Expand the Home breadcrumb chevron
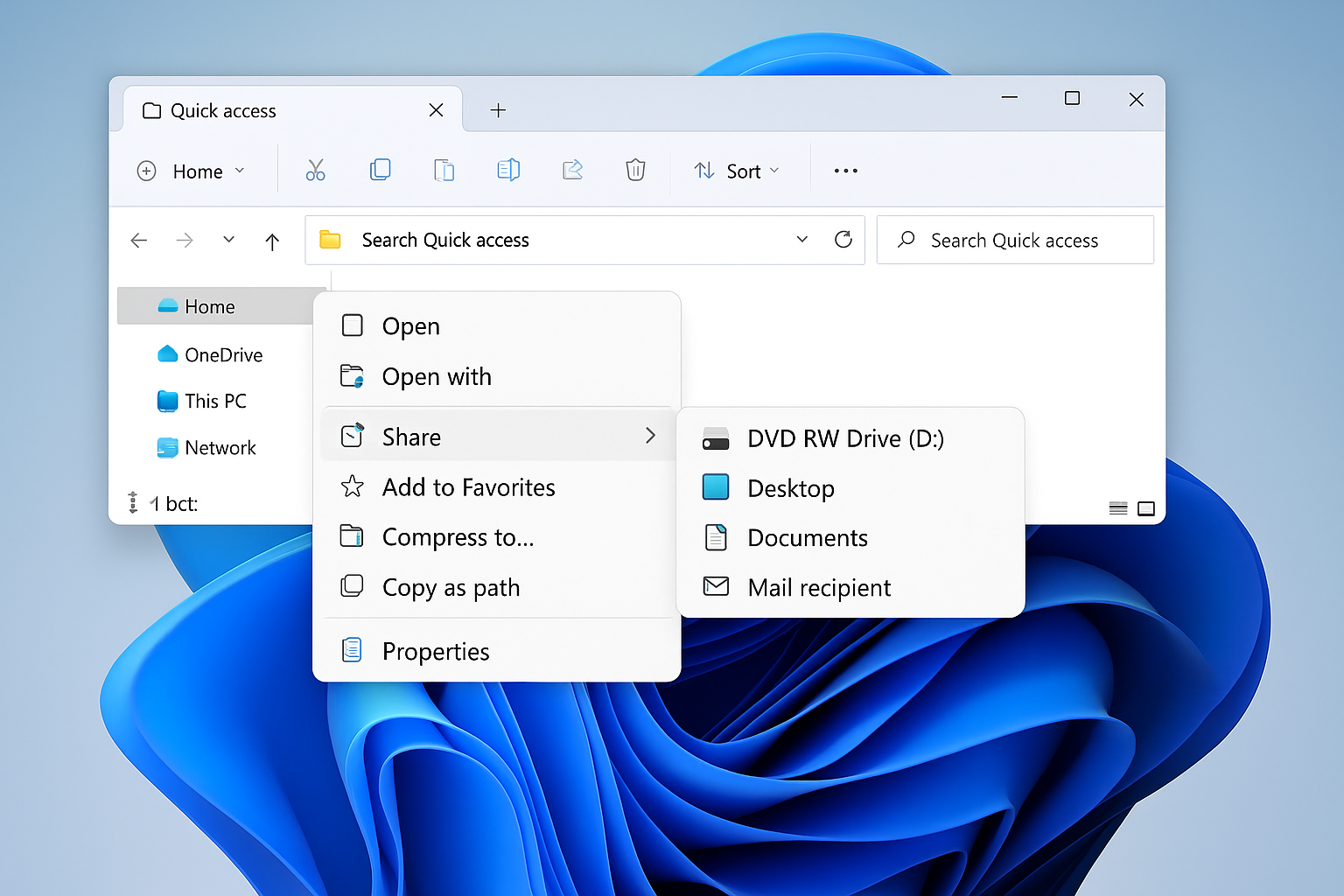Viewport: 1344px width, 896px height. pyautogui.click(x=241, y=171)
